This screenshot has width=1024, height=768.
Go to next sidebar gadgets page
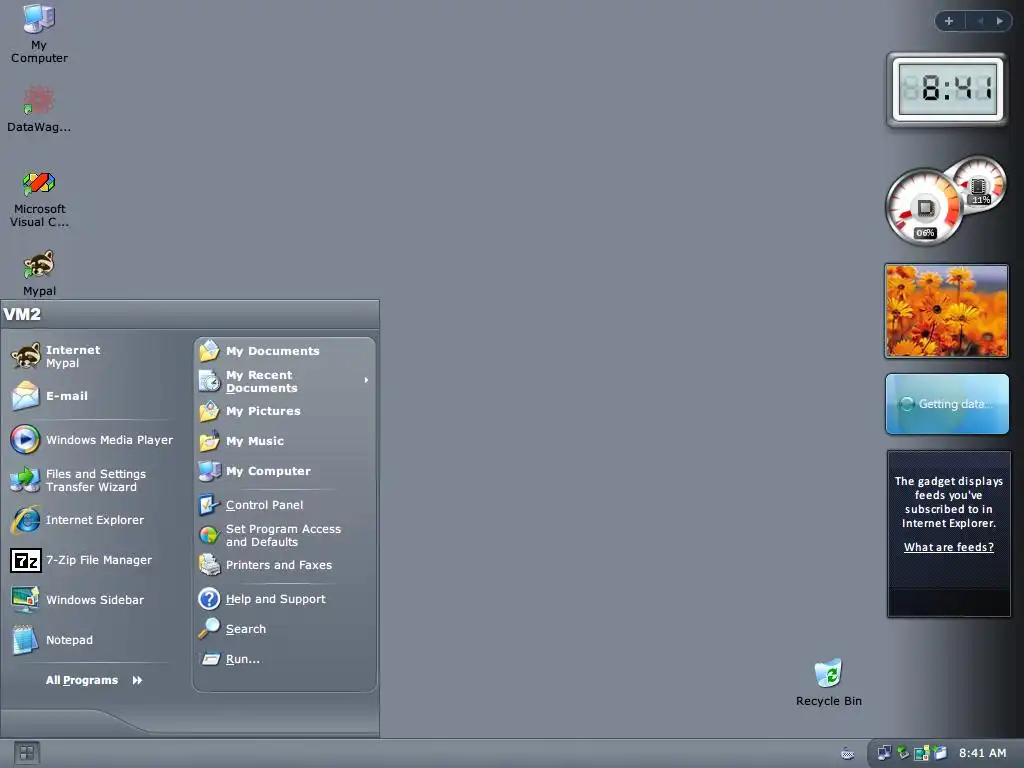point(999,21)
